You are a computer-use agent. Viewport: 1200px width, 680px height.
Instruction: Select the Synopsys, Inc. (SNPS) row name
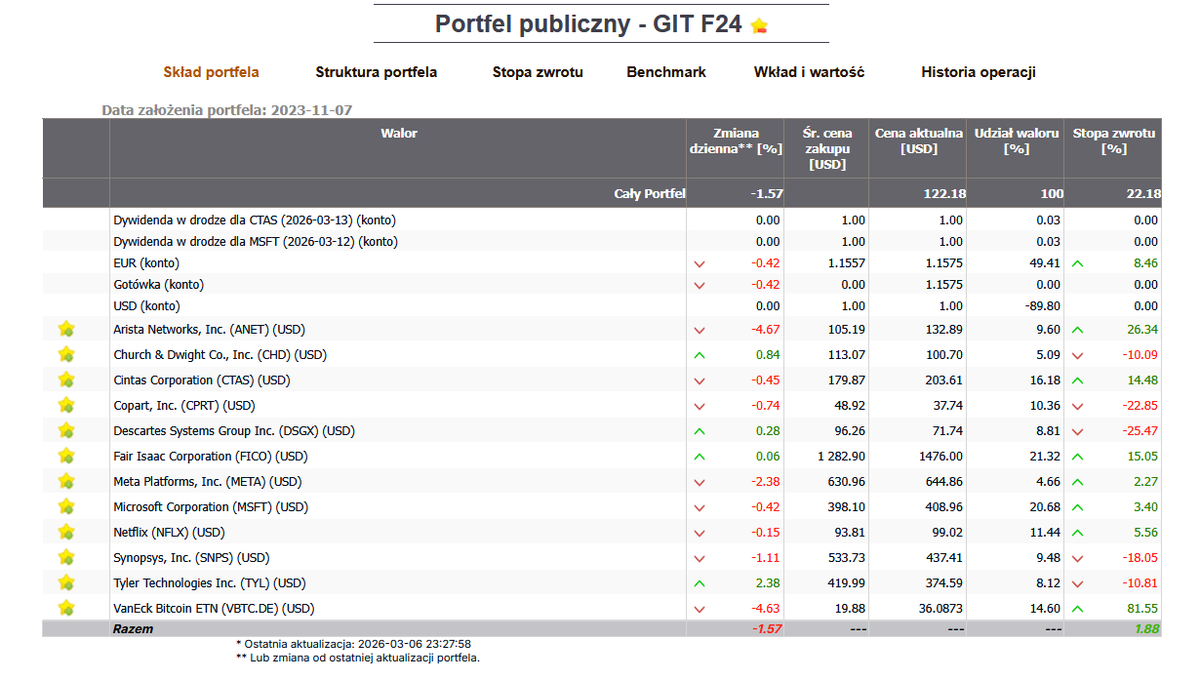[192, 557]
